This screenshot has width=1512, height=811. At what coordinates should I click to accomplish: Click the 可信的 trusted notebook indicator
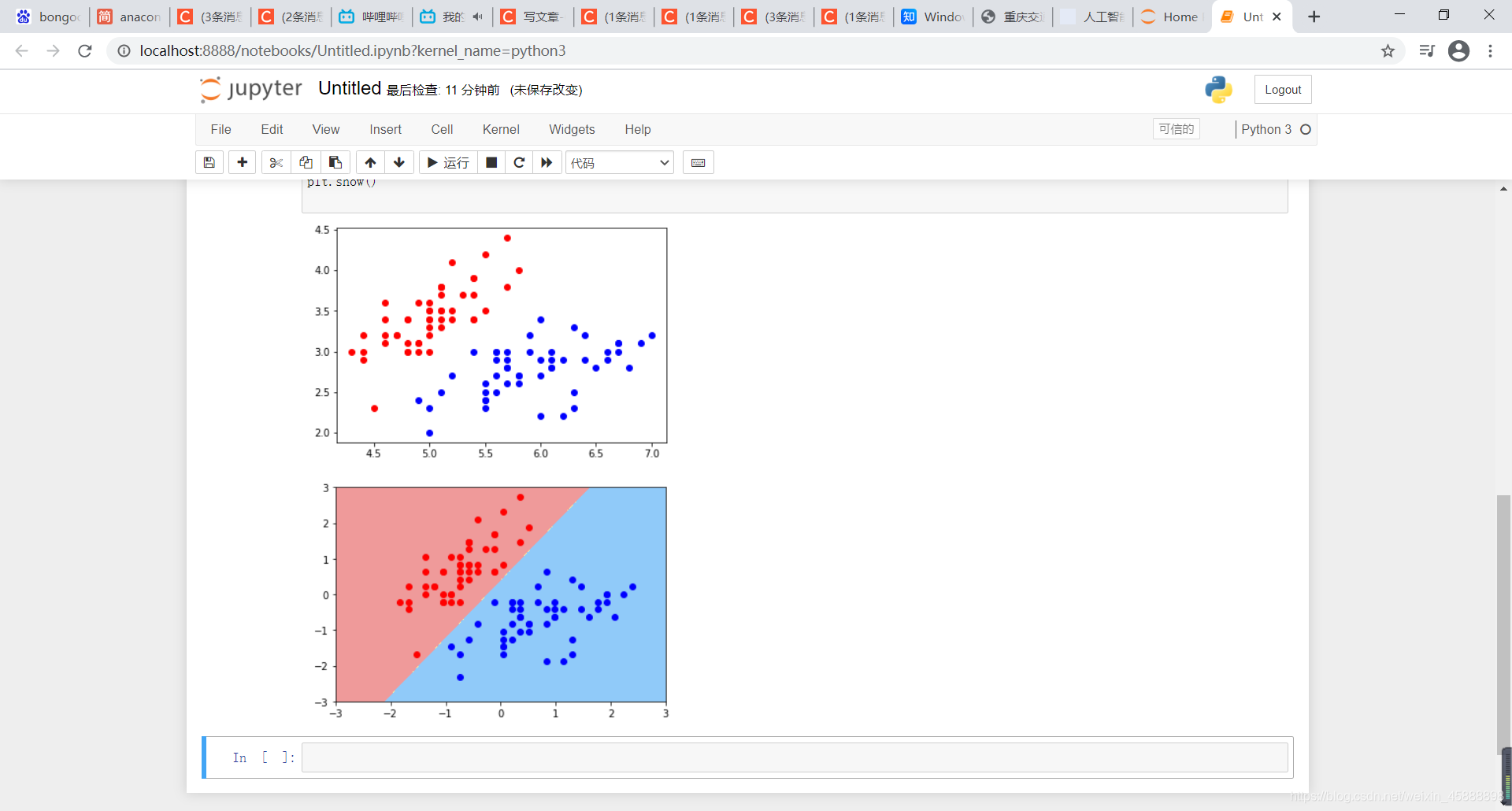pos(1177,129)
